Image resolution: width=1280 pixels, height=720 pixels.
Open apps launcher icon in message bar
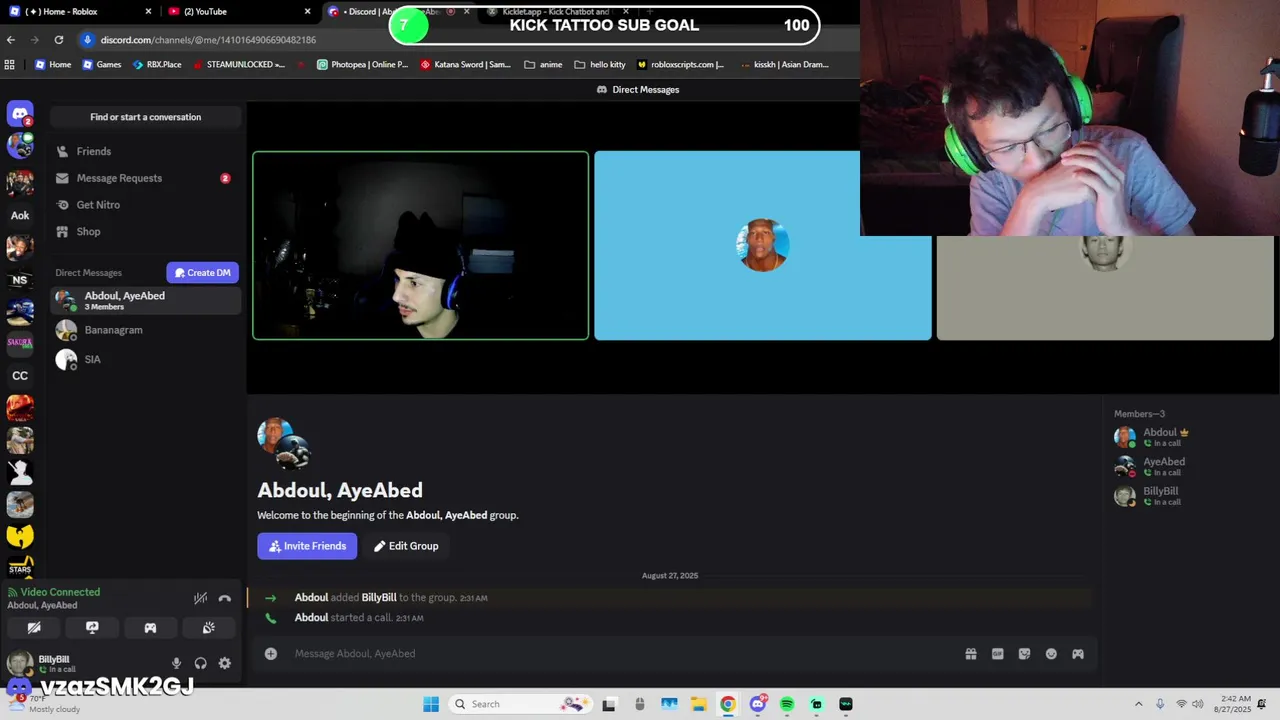tap(1078, 654)
